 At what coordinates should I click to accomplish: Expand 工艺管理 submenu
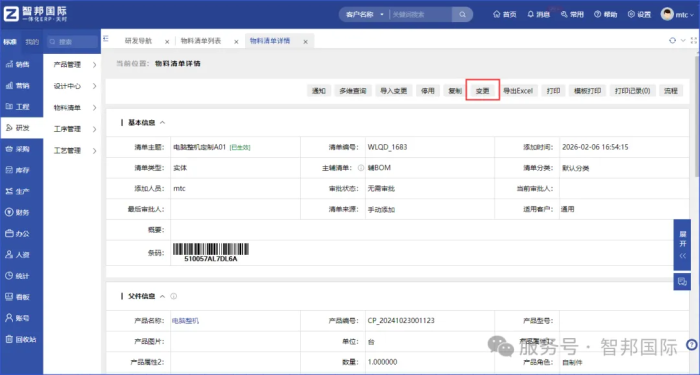75,150
